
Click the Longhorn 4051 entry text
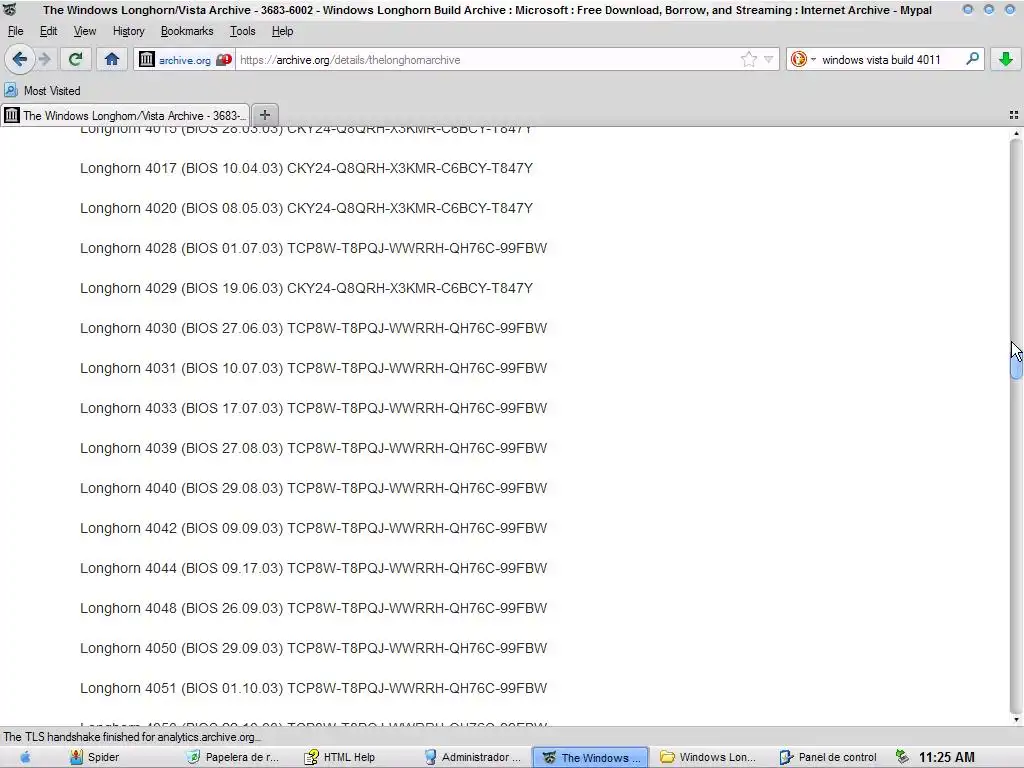coord(313,688)
